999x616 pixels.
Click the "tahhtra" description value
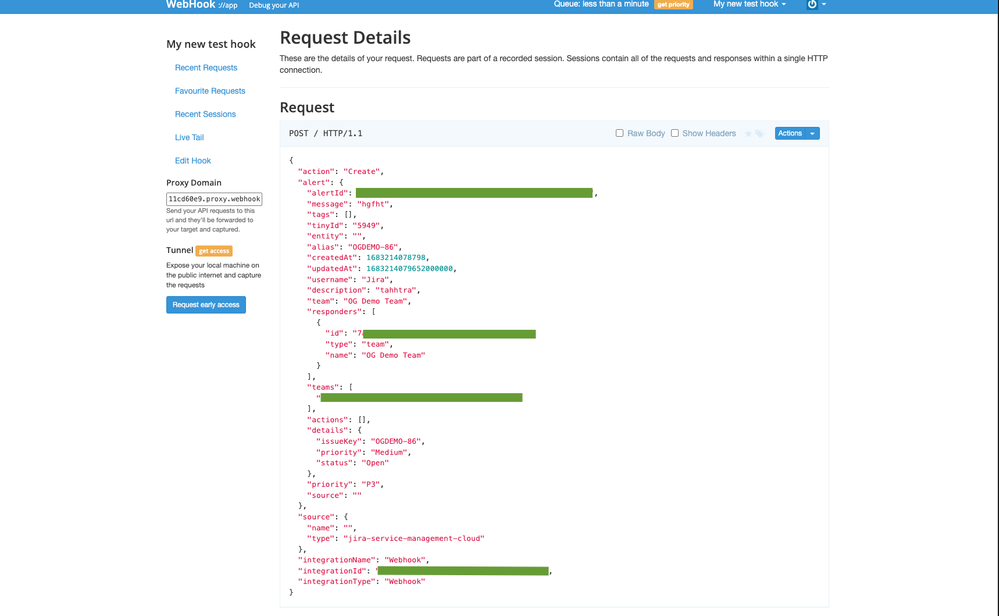pyautogui.click(x=395, y=290)
